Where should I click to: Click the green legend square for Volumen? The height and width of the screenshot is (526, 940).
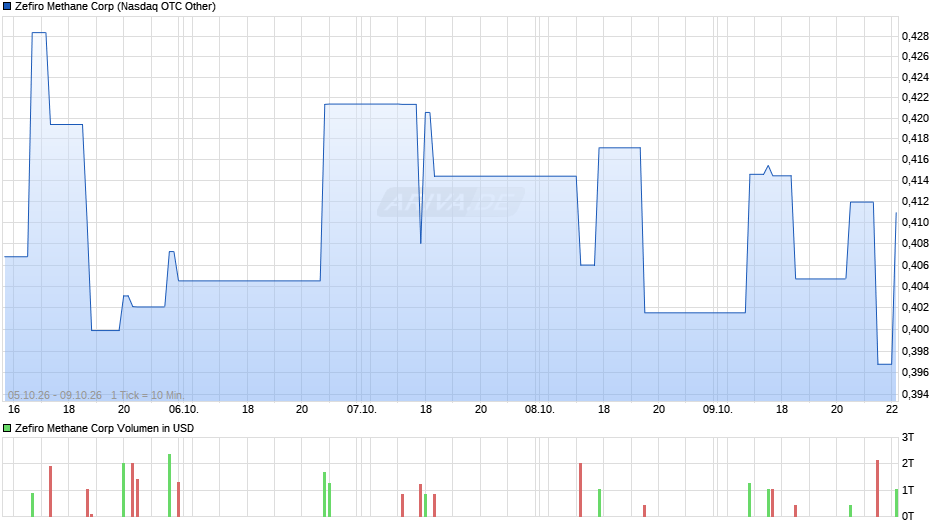pos(7,428)
